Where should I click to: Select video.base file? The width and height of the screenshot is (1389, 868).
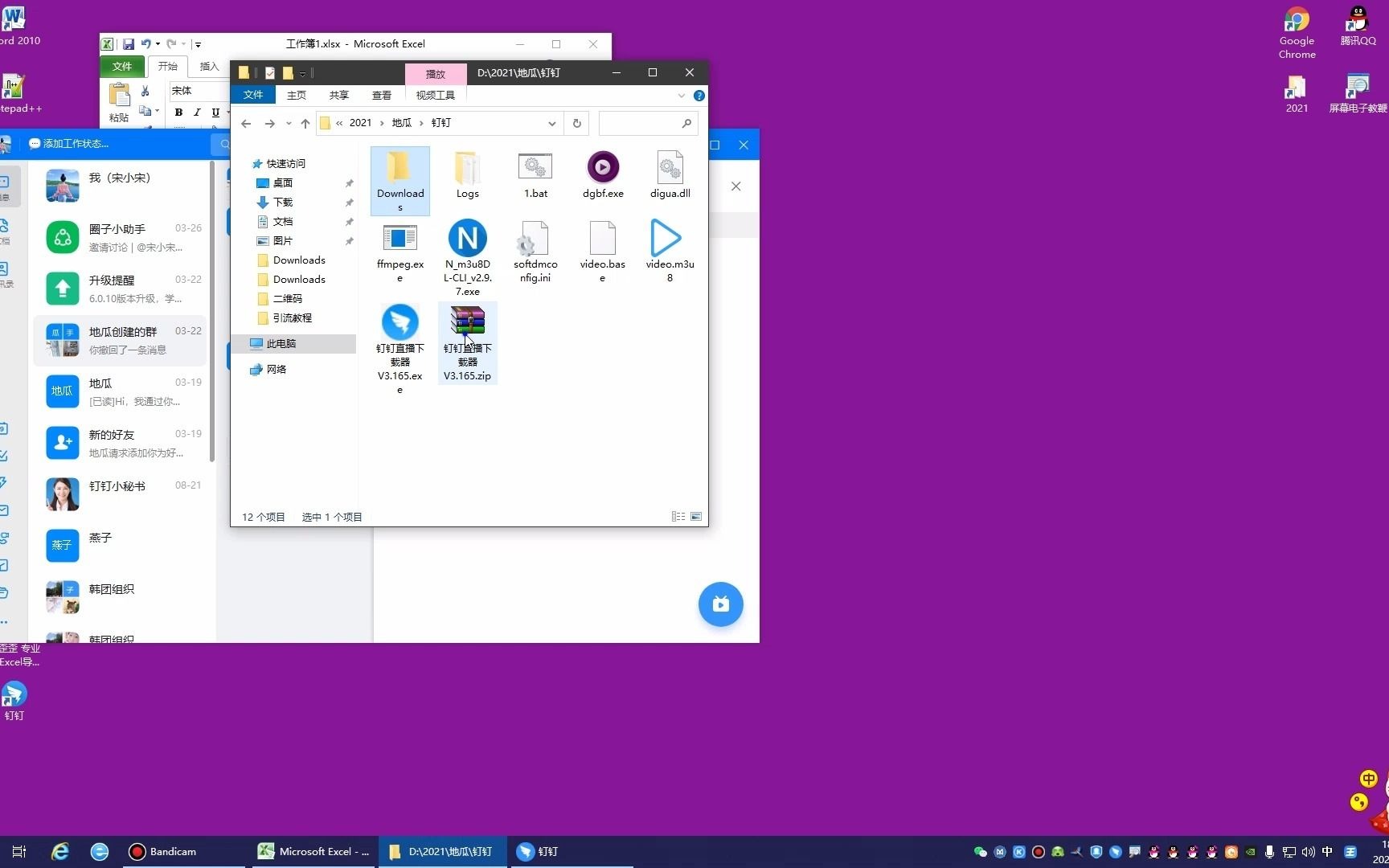pos(602,252)
